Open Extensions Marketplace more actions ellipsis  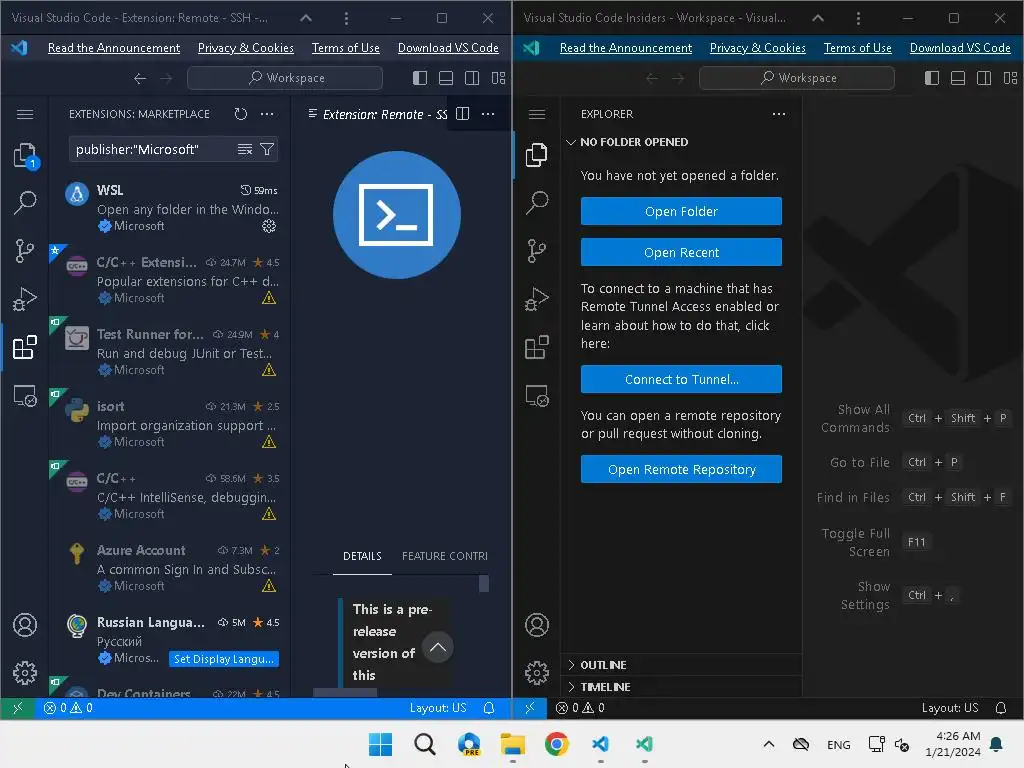267,114
